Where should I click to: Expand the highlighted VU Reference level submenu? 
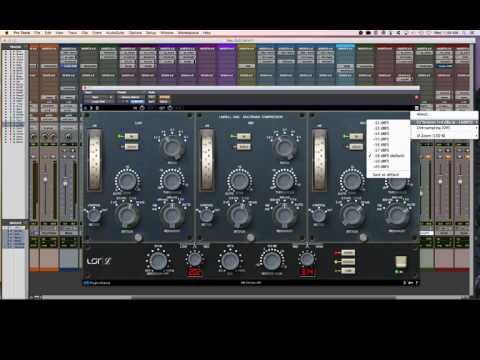[x=444, y=122]
